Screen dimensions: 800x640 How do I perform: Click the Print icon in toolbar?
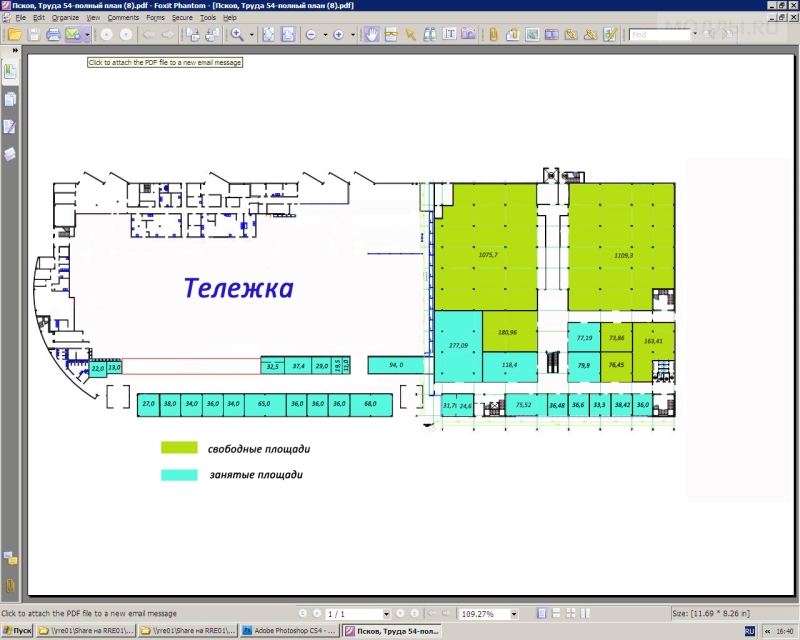(x=54, y=34)
